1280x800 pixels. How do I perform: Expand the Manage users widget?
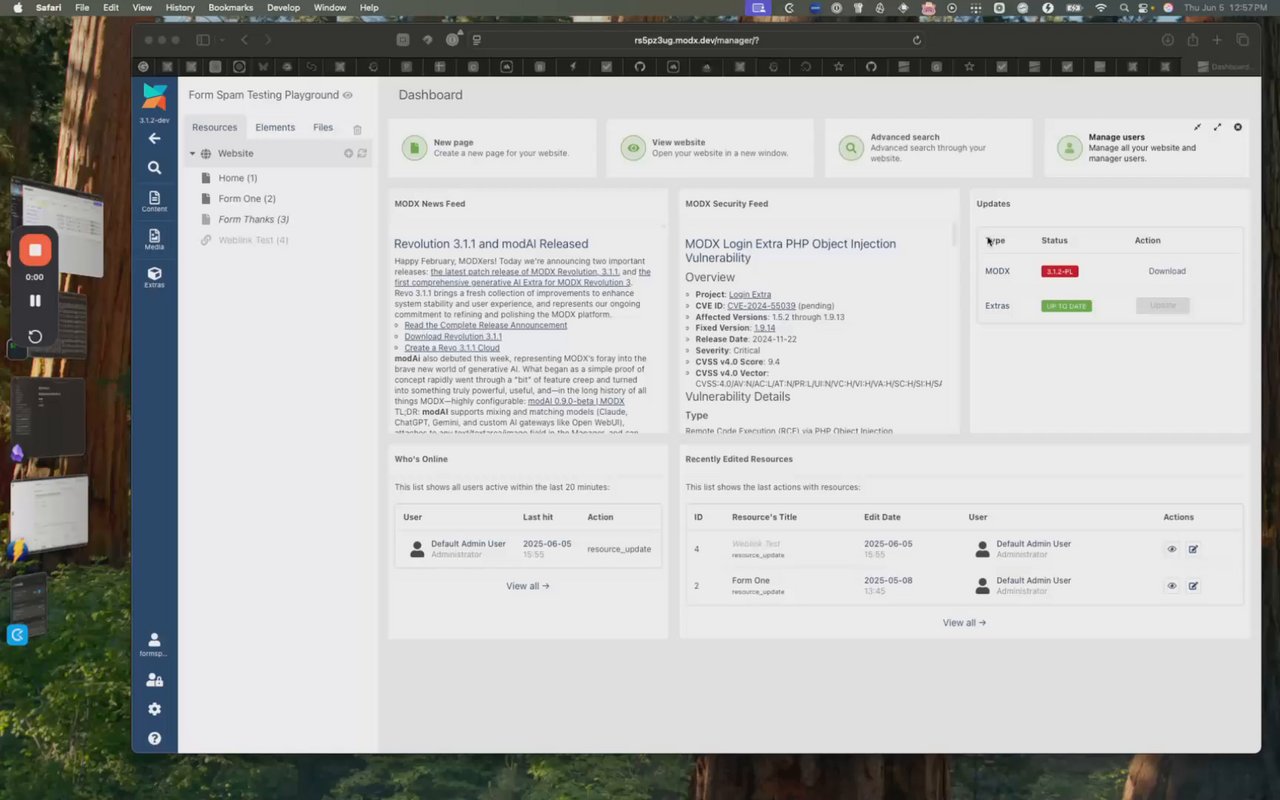coord(1217,127)
